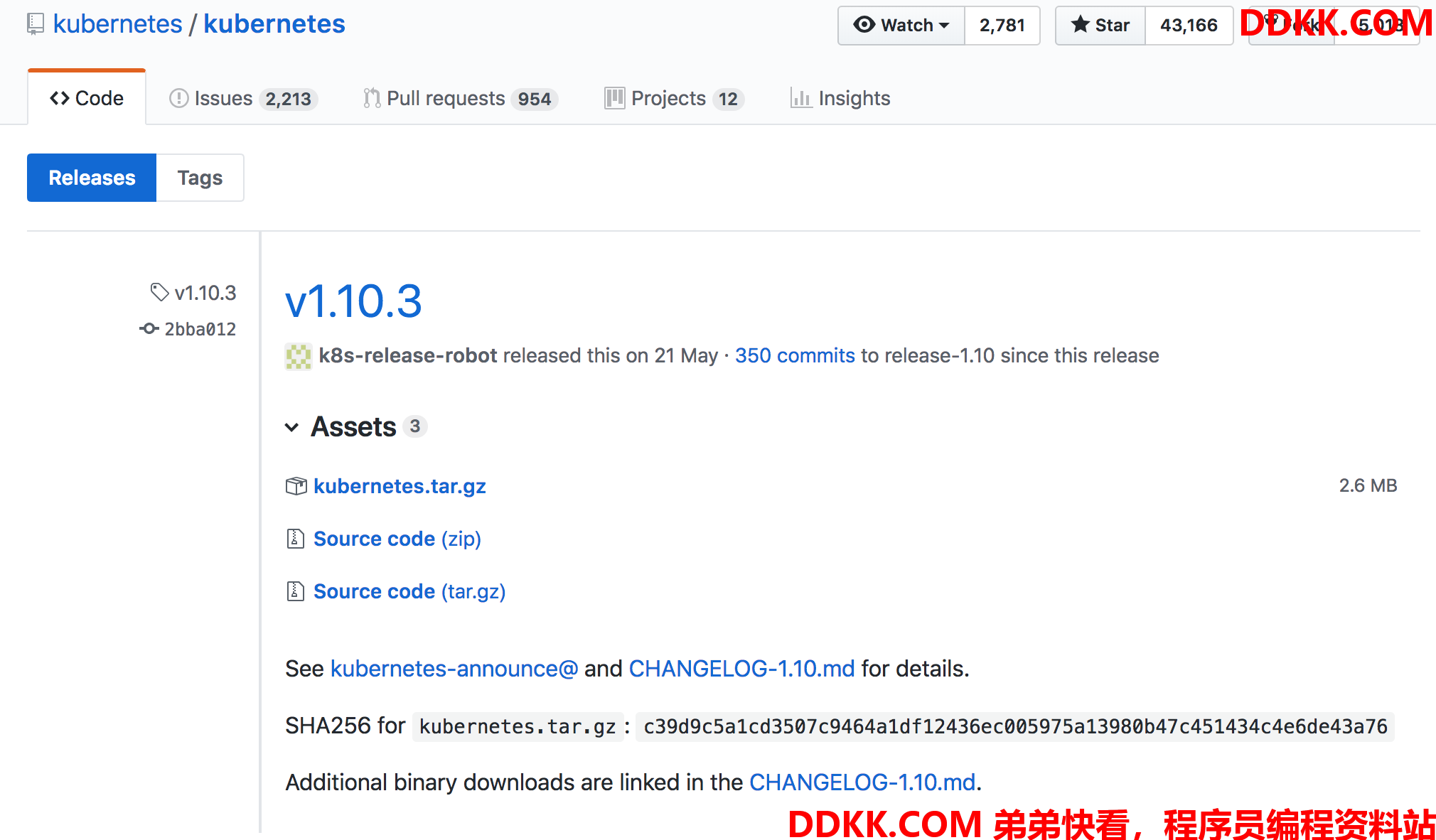
Task: Switch to the Code tab
Action: tap(87, 98)
